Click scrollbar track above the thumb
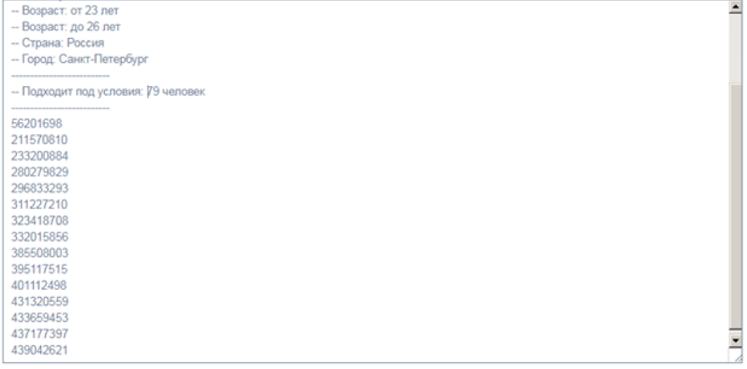This screenshot has width=747, height=369. pyautogui.click(x=736, y=49)
